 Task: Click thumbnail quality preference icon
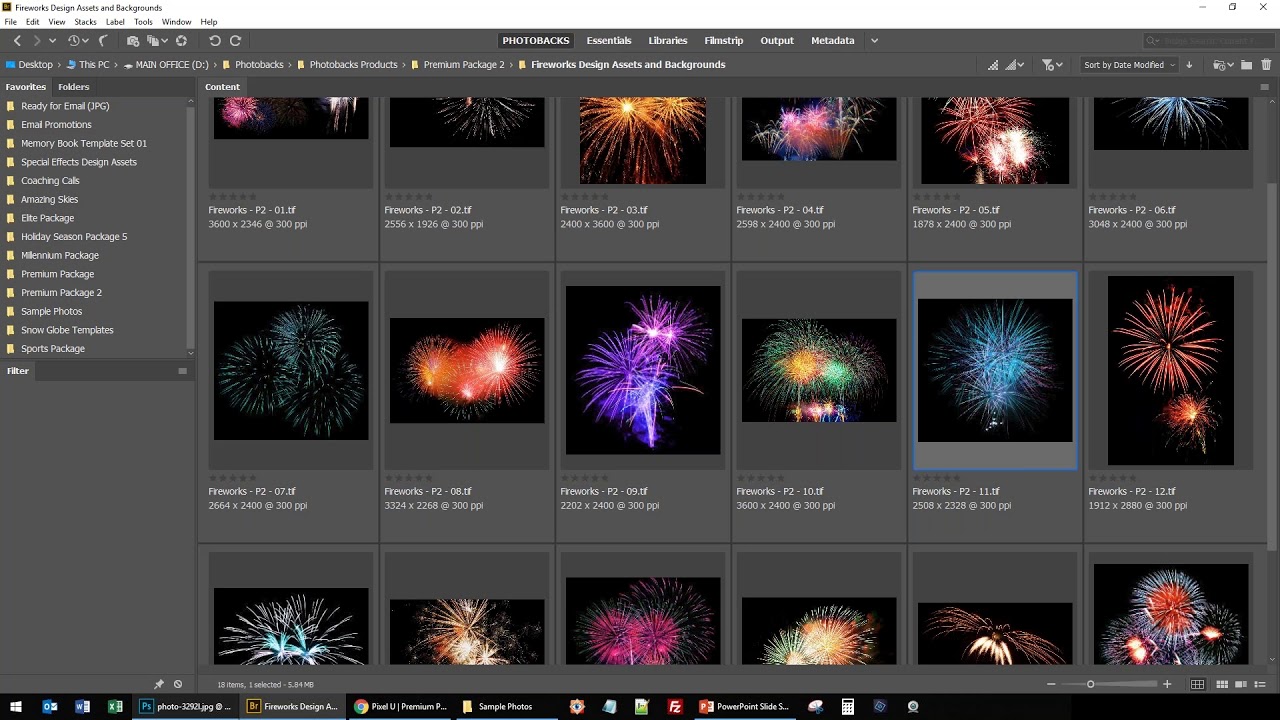click(x=993, y=65)
